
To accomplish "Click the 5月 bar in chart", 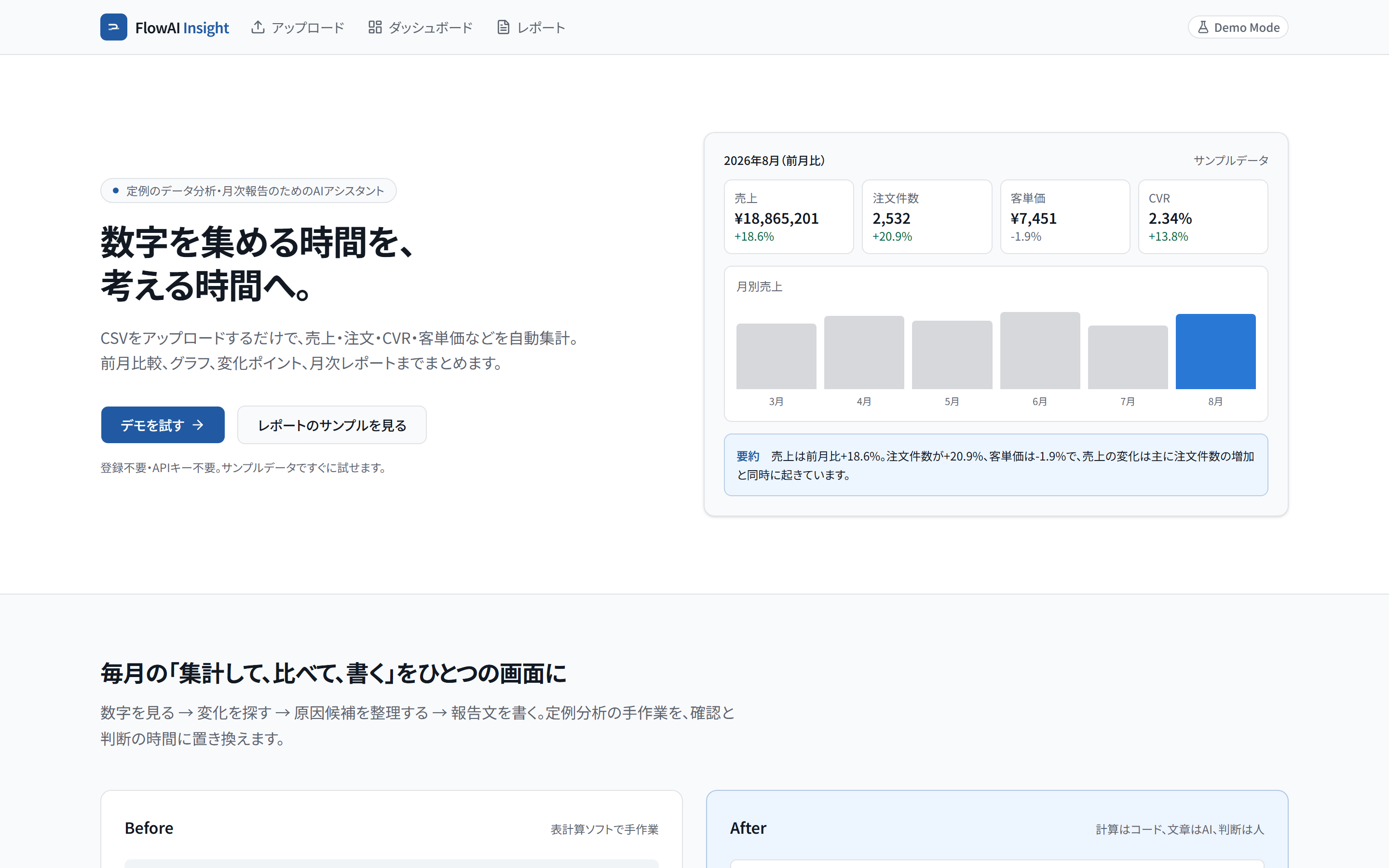I will [952, 355].
